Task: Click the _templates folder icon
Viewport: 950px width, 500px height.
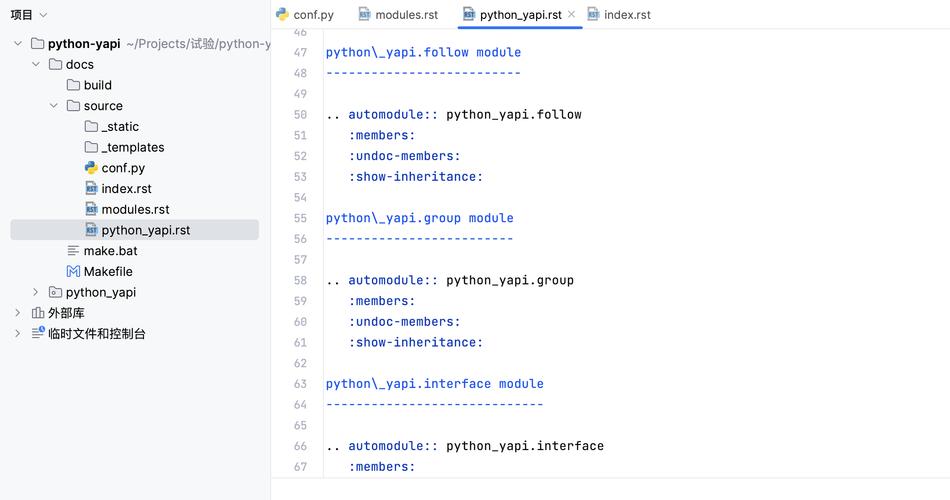Action: pos(91,147)
